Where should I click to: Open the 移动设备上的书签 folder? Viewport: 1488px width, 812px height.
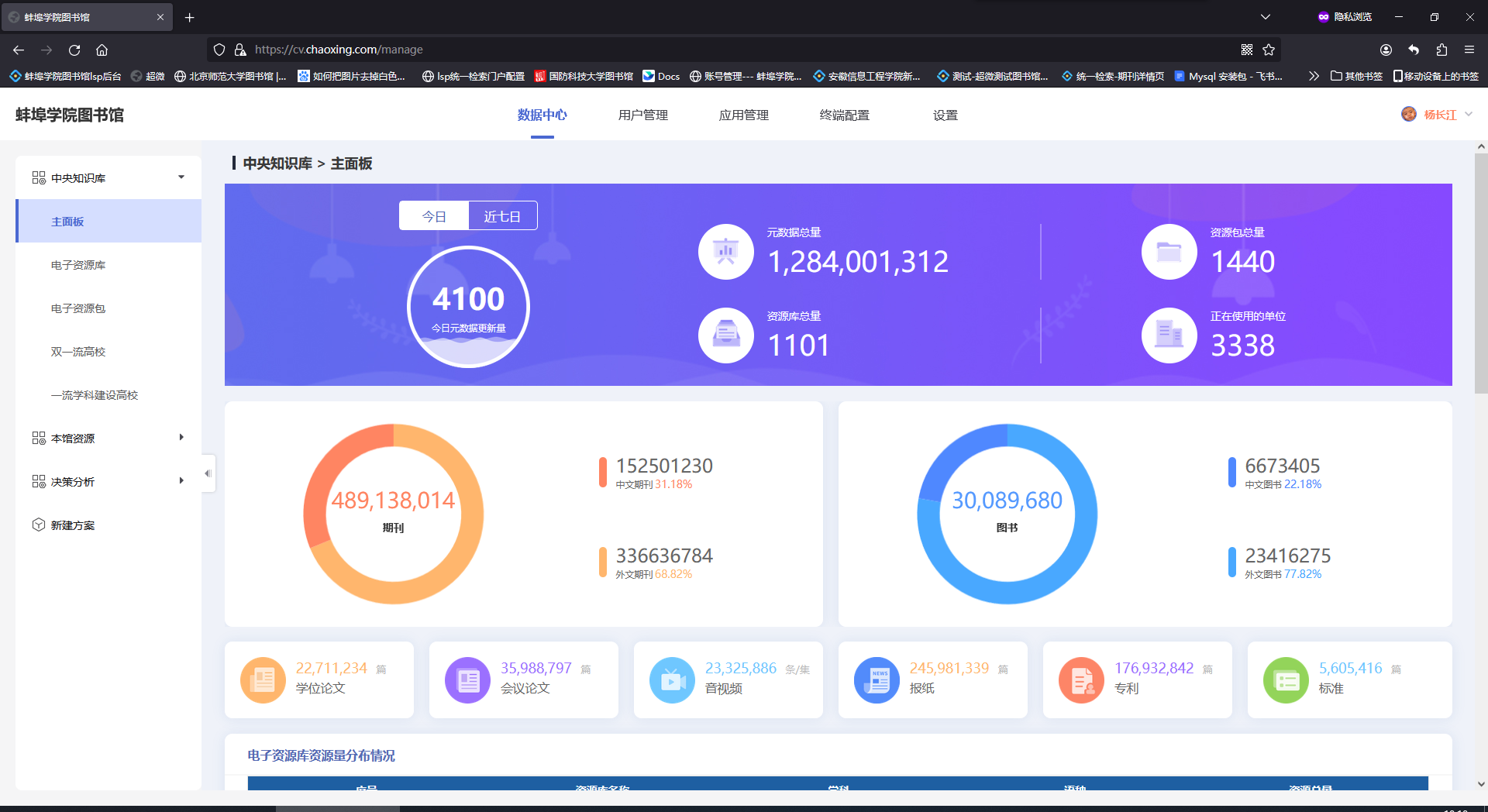coord(1436,76)
